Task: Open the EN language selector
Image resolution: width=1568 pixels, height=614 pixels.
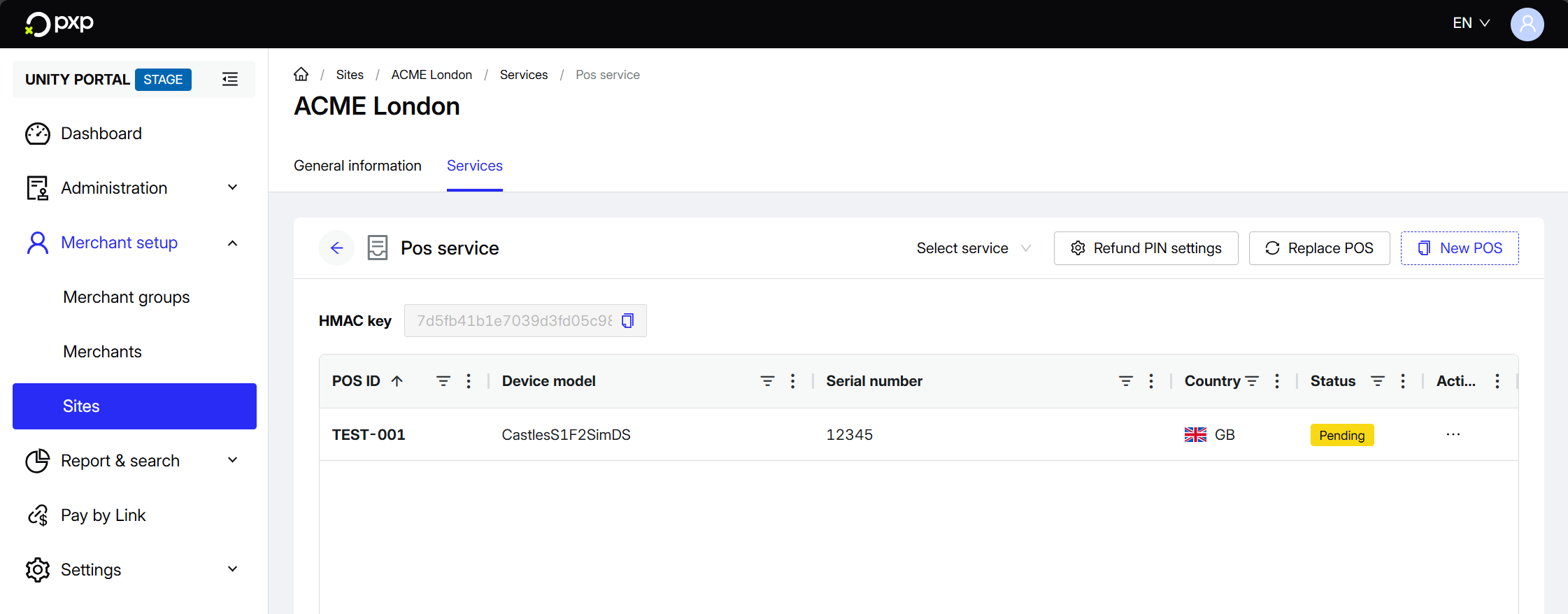Action: tap(1471, 23)
